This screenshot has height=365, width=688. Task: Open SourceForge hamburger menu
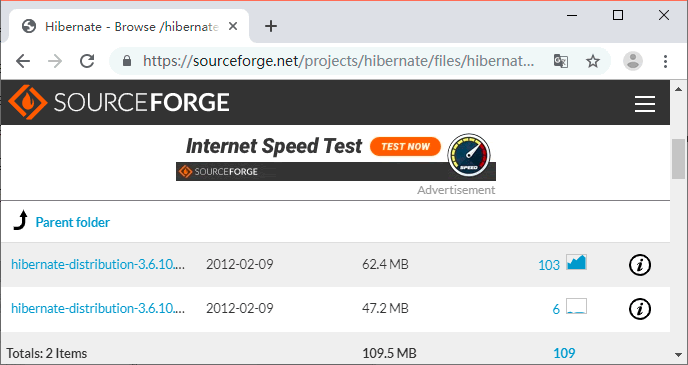click(645, 104)
